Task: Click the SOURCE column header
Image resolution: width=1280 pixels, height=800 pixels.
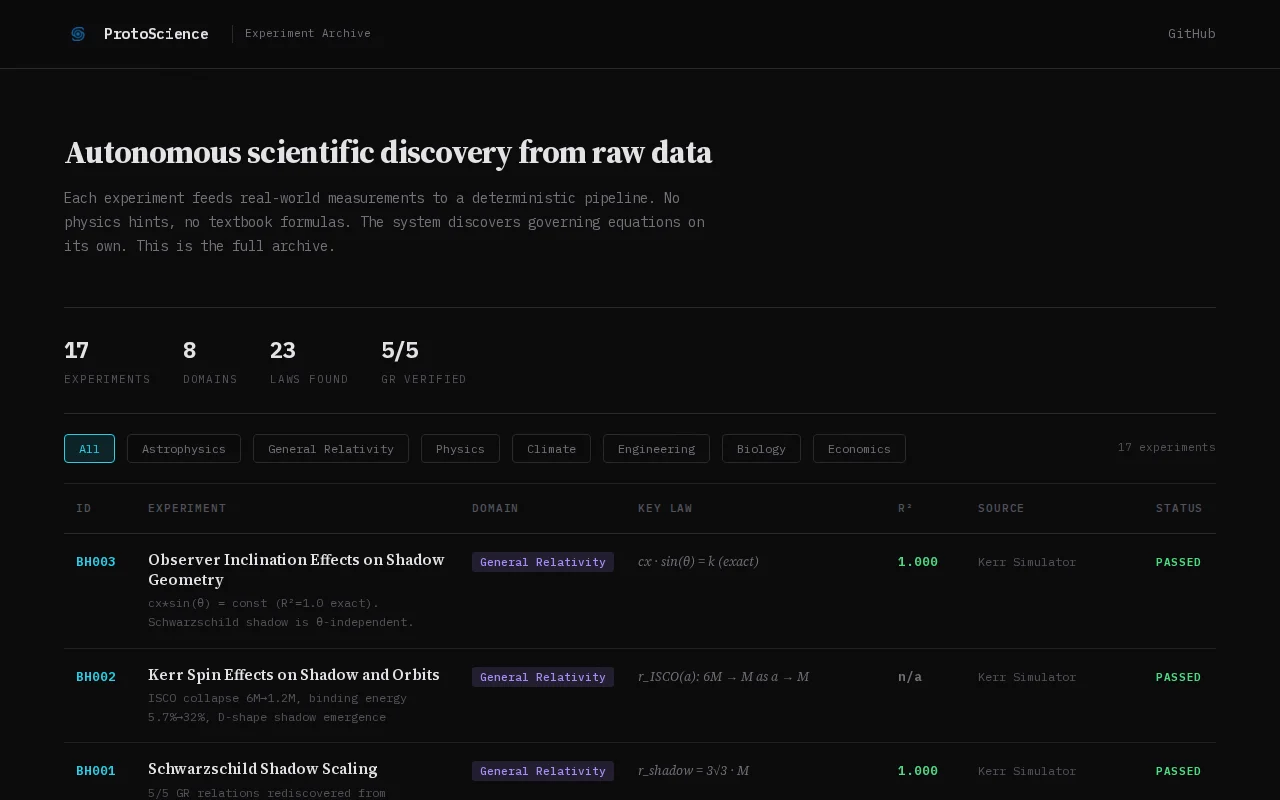Action: (1001, 508)
